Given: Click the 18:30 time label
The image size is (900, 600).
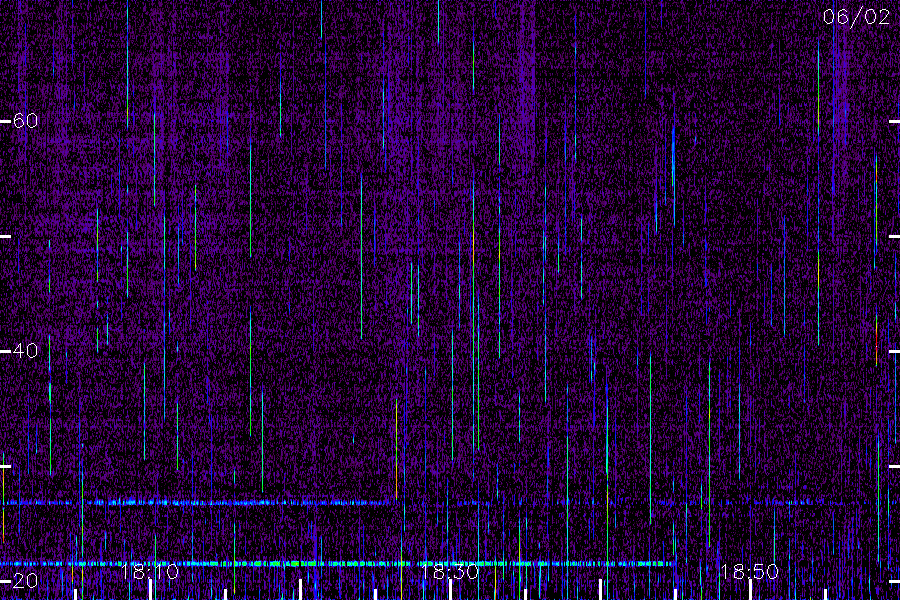Looking at the screenshot, I should coord(449,572).
